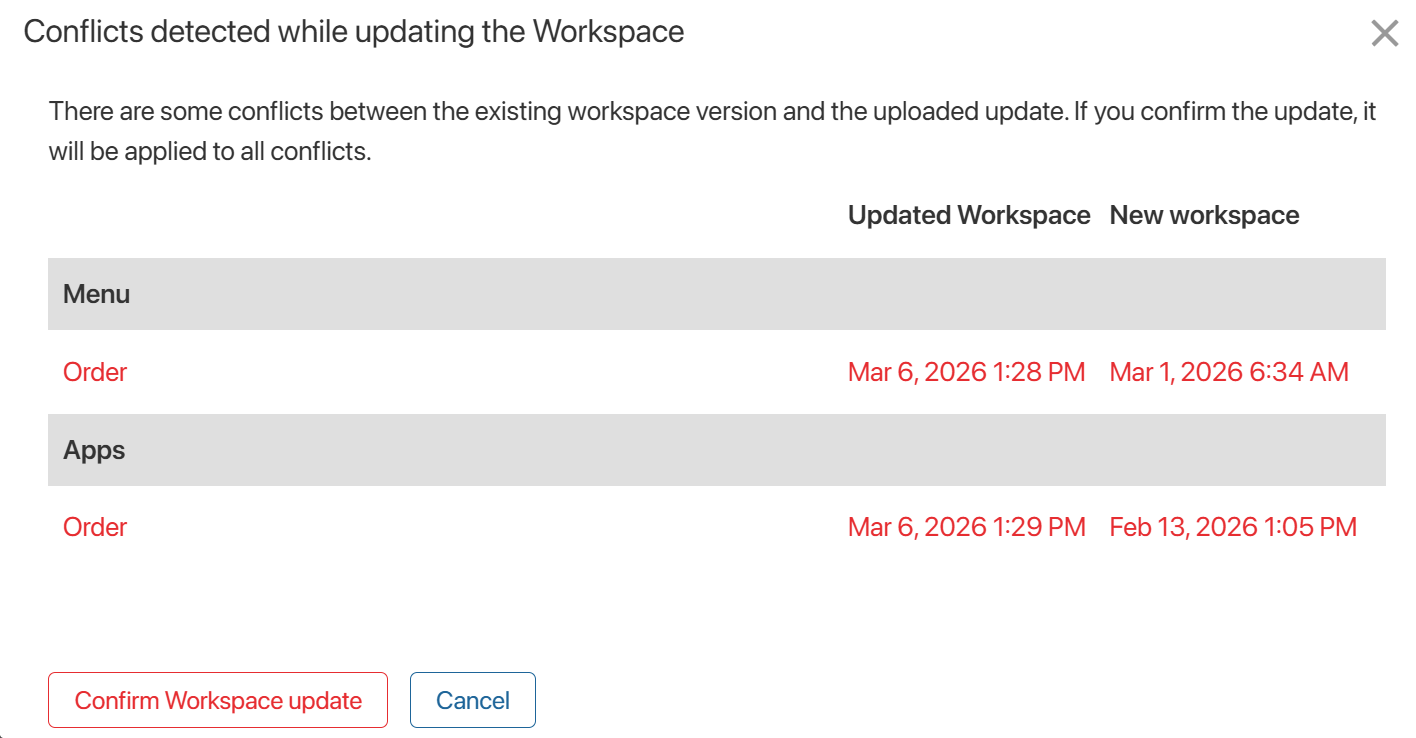Confirm the update to resolve all conflicts

[217, 700]
